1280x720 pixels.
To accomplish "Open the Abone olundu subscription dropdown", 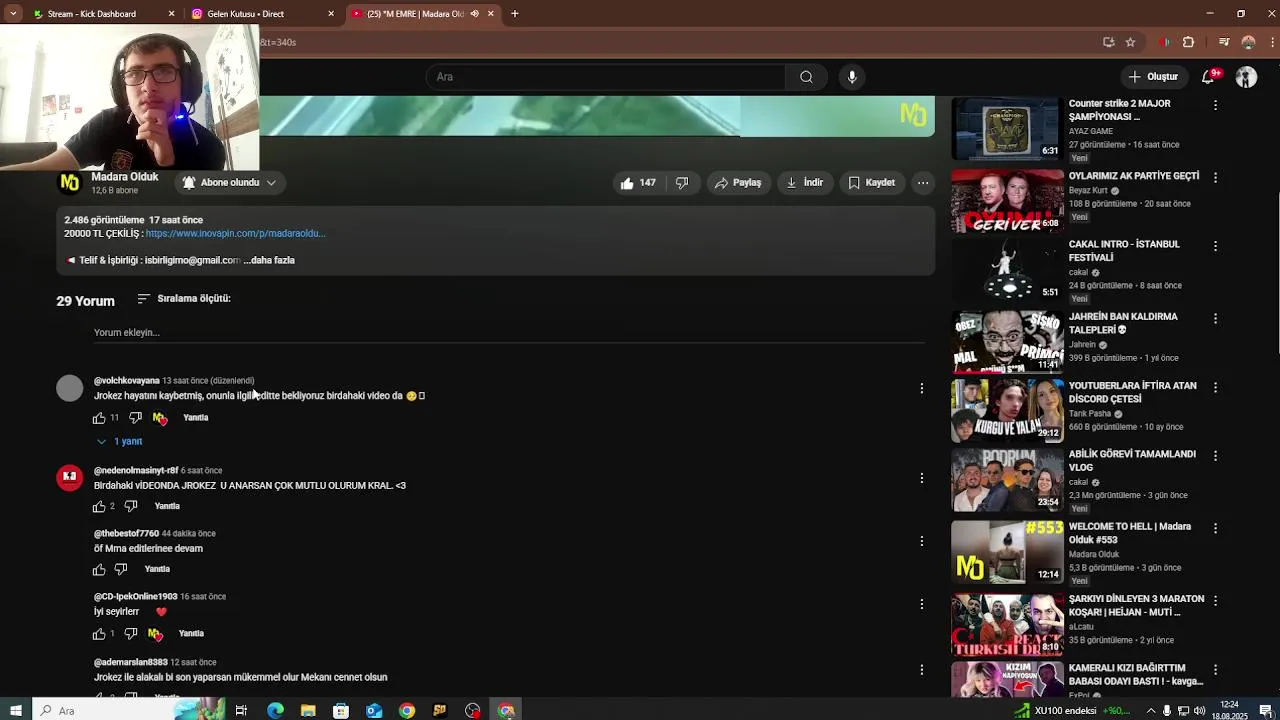I will pyautogui.click(x=229, y=183).
